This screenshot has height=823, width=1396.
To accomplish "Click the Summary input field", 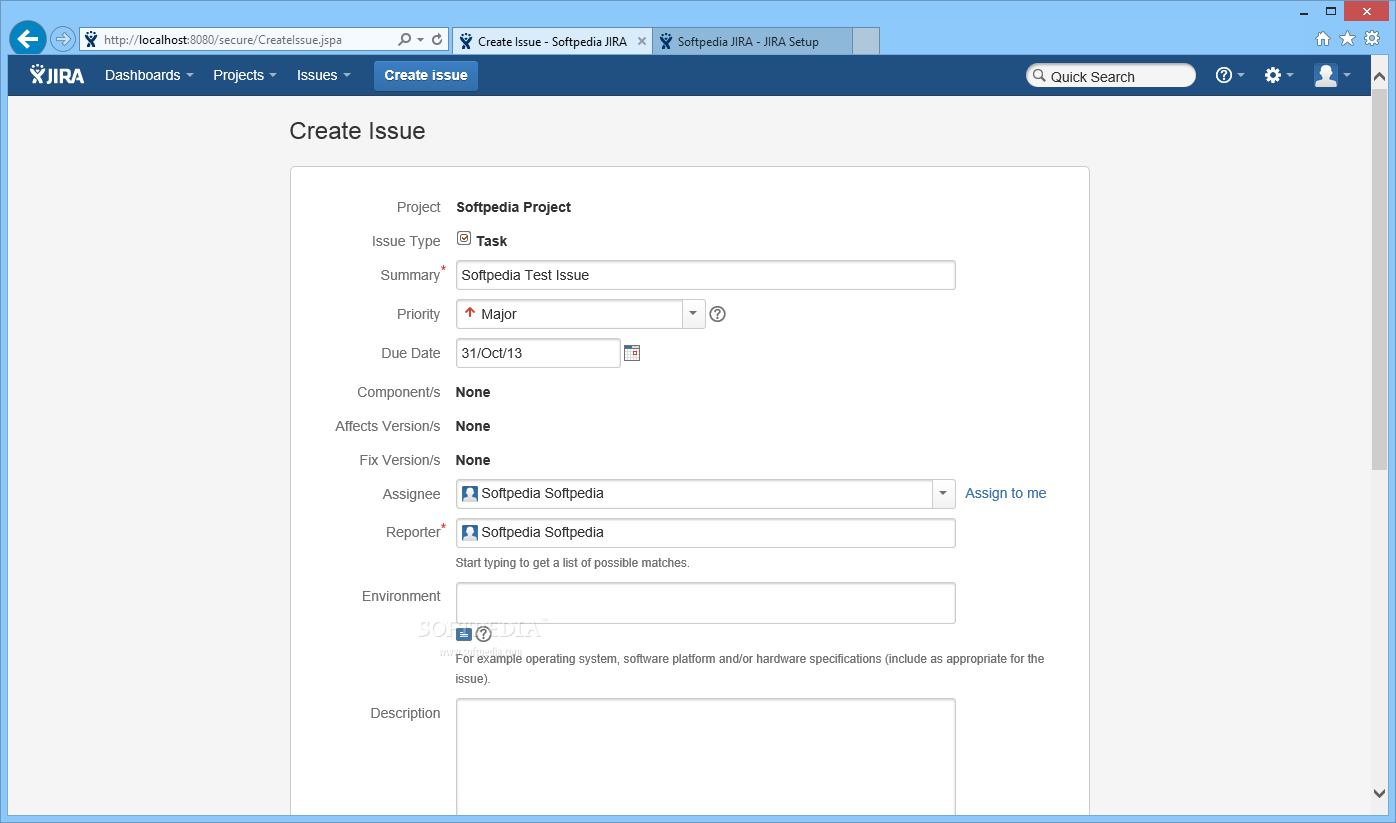I will pyautogui.click(x=706, y=275).
